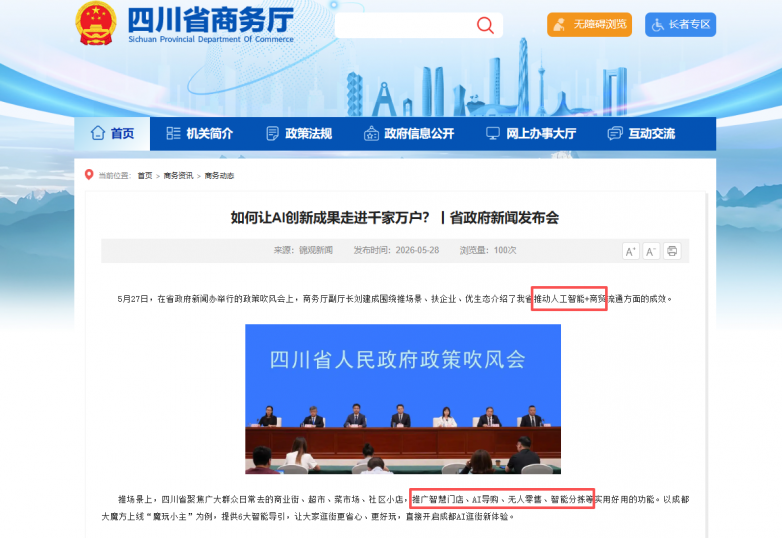782x538 pixels.
Task: Open the 机关简介 menu item
Action: [x=199, y=134]
